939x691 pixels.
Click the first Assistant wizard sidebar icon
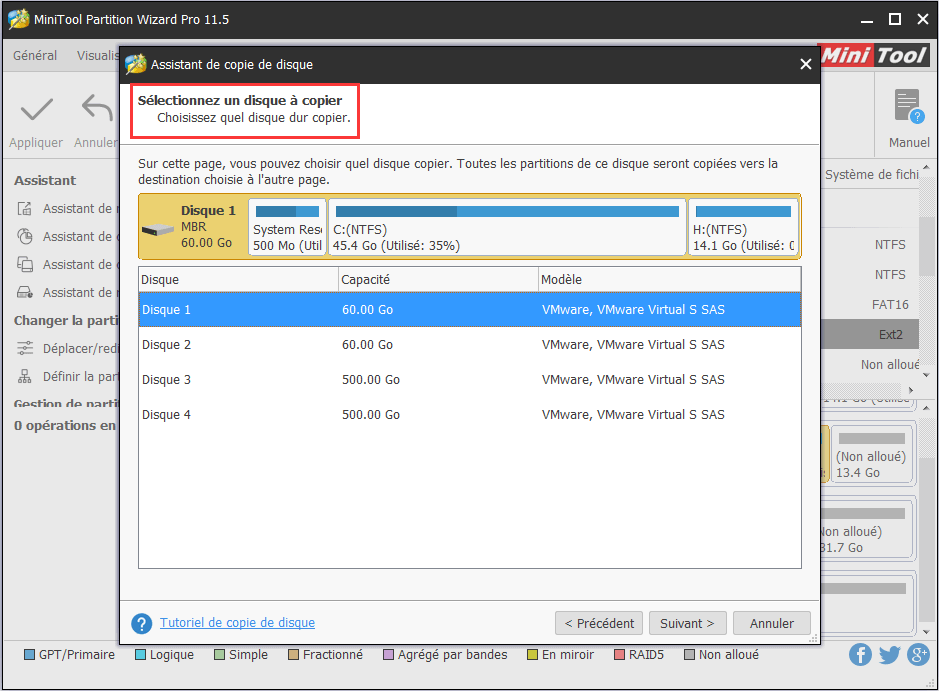[x=25, y=208]
